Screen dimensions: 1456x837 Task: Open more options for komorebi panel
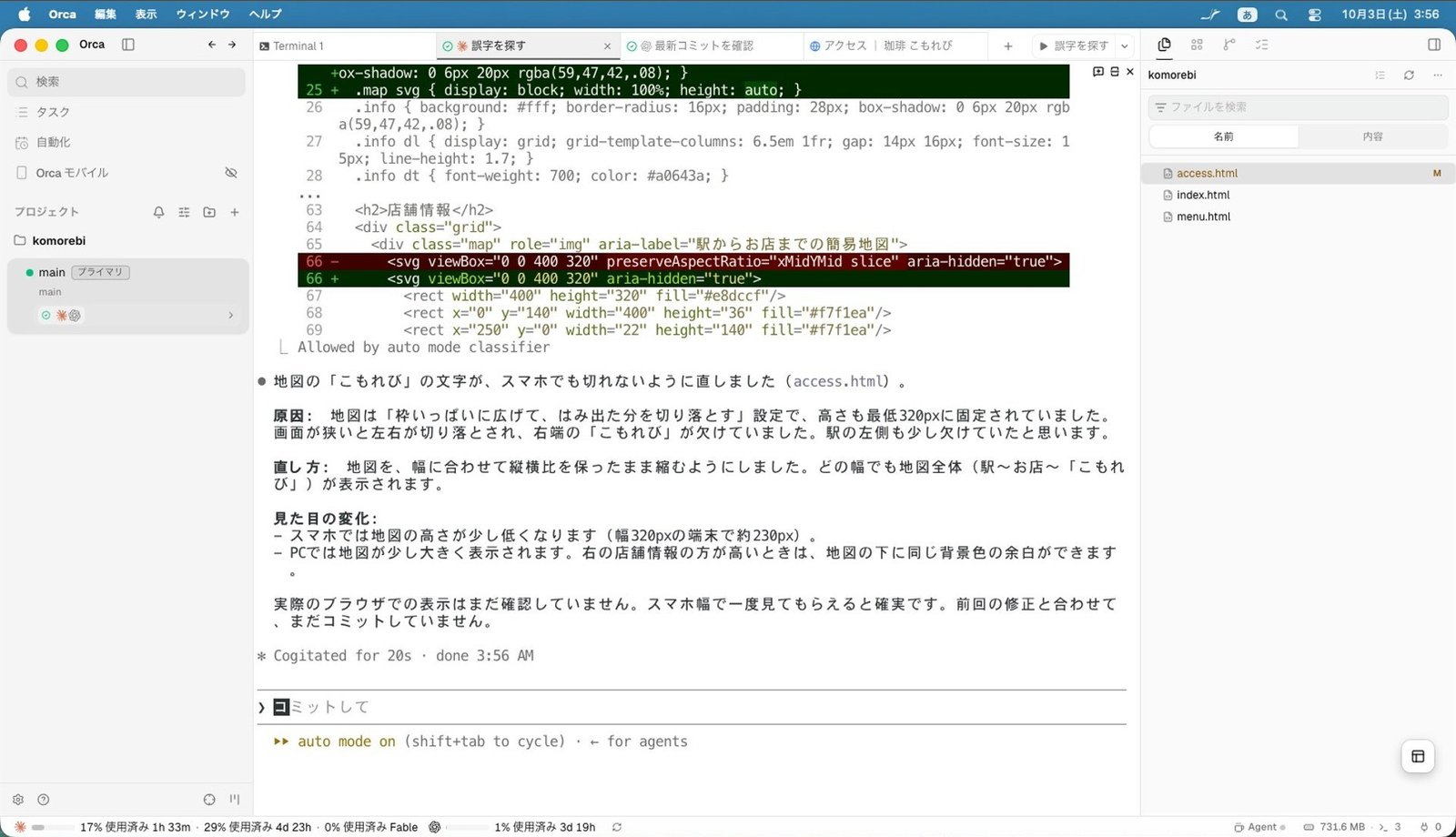point(1438,76)
